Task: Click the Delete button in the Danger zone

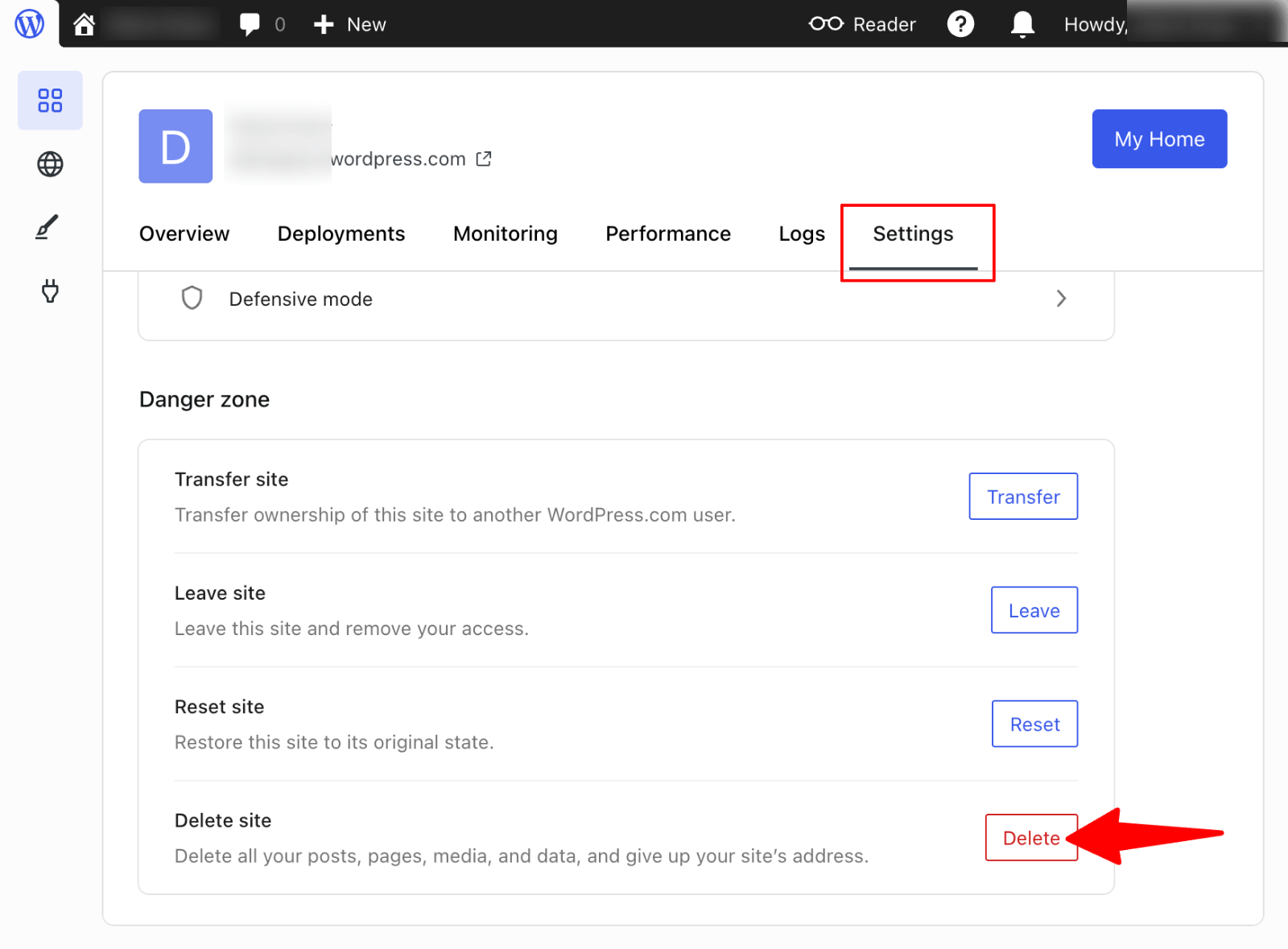Action: point(1030,837)
